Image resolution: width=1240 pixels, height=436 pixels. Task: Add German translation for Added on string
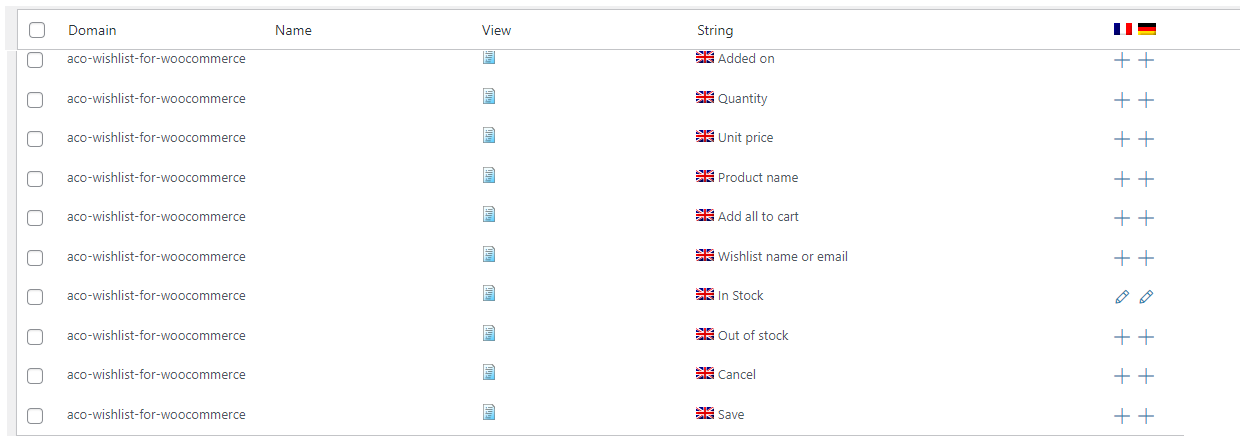(x=1146, y=60)
